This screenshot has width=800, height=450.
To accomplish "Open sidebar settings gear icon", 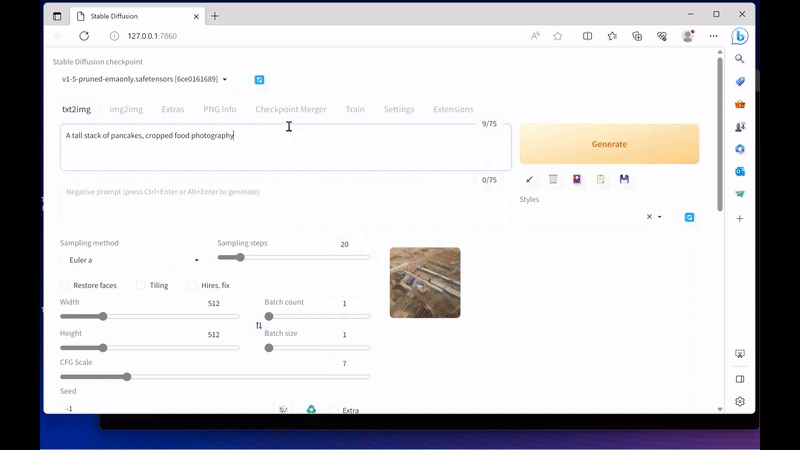I will point(740,402).
